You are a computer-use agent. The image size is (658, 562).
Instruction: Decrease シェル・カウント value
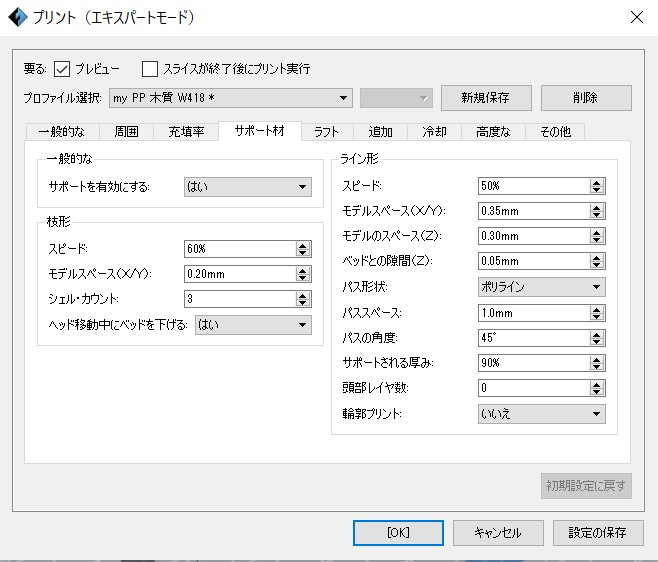(x=303, y=303)
